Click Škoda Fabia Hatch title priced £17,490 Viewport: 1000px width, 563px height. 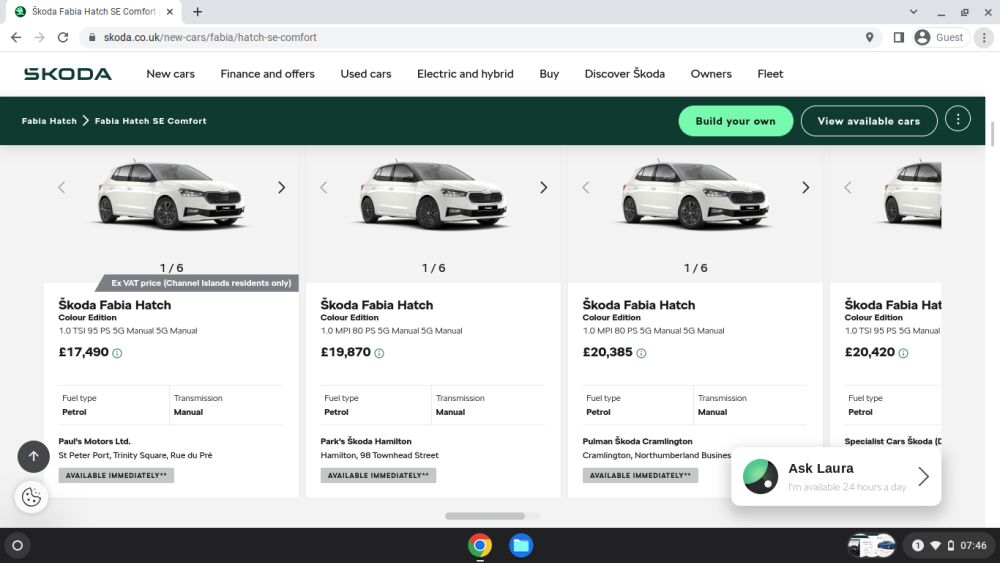coord(115,305)
